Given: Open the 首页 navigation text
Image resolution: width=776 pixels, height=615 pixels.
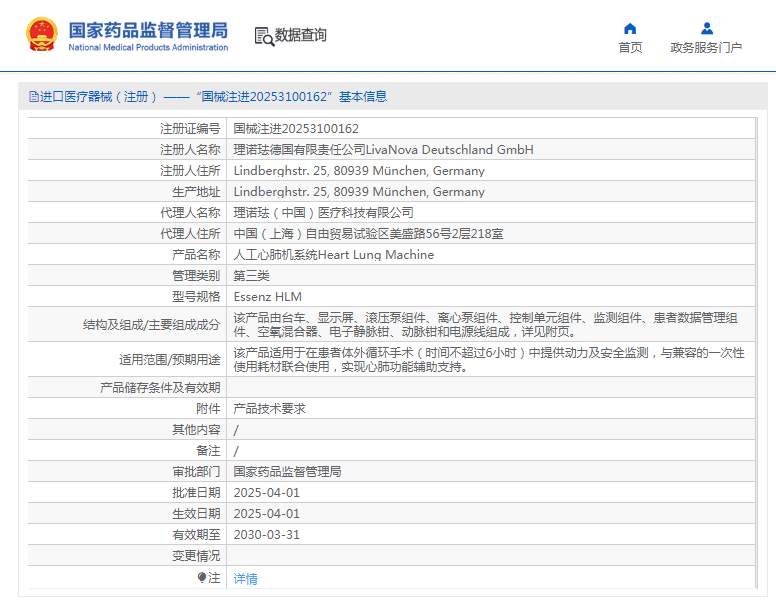Looking at the screenshot, I should pyautogui.click(x=630, y=48).
